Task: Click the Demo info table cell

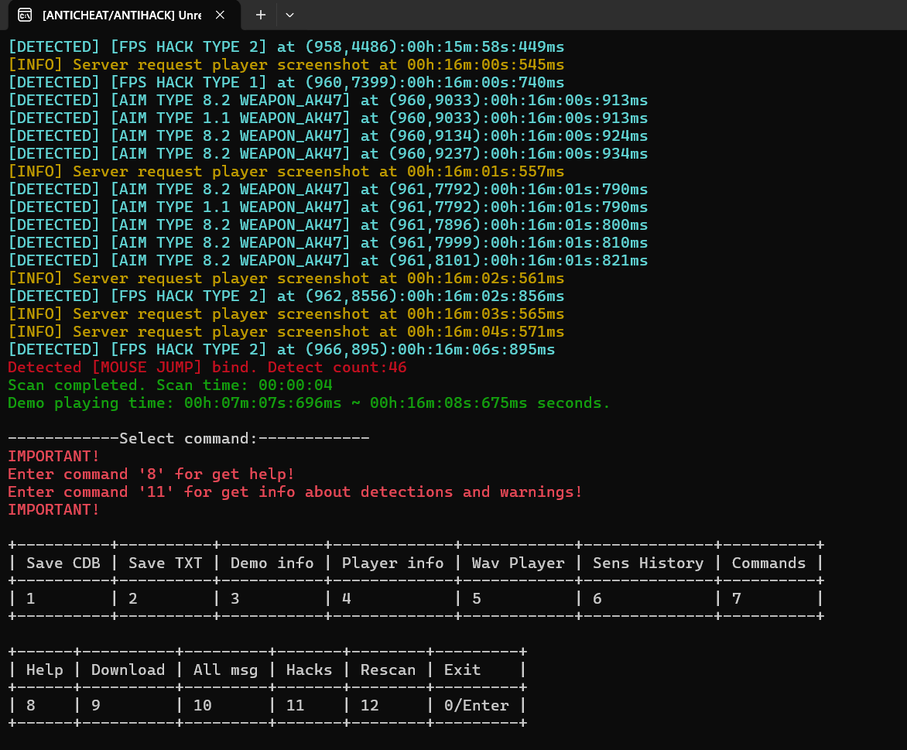Action: click(x=272, y=563)
